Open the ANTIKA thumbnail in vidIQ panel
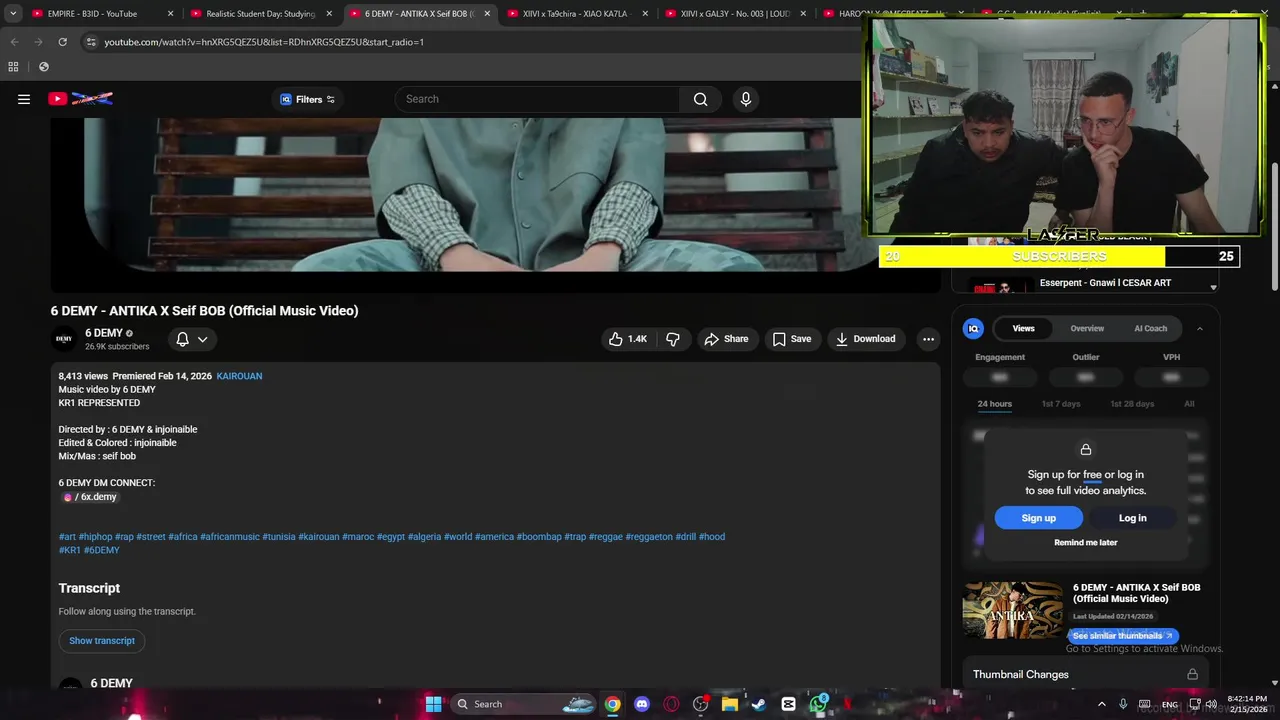This screenshot has width=1280, height=720. point(1012,610)
